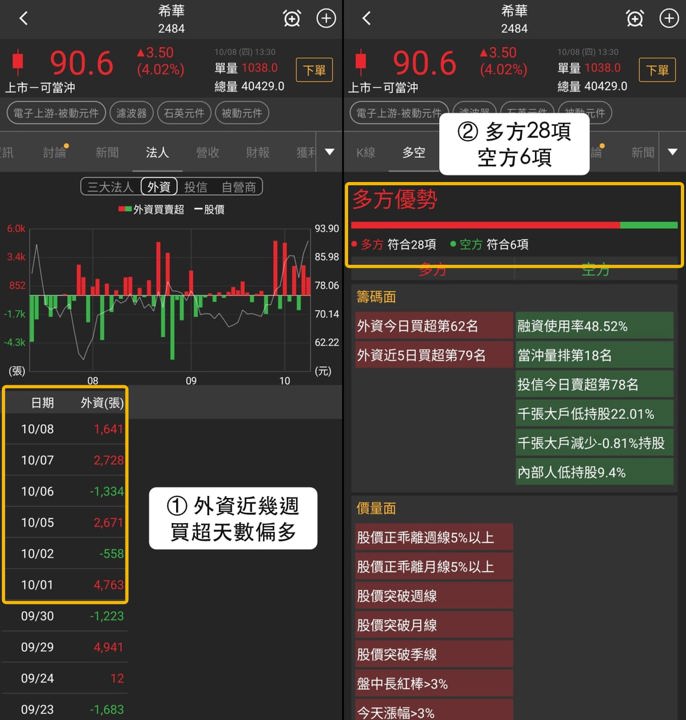
Task: Tap candlestick icon in right panel
Action: click(x=361, y=62)
